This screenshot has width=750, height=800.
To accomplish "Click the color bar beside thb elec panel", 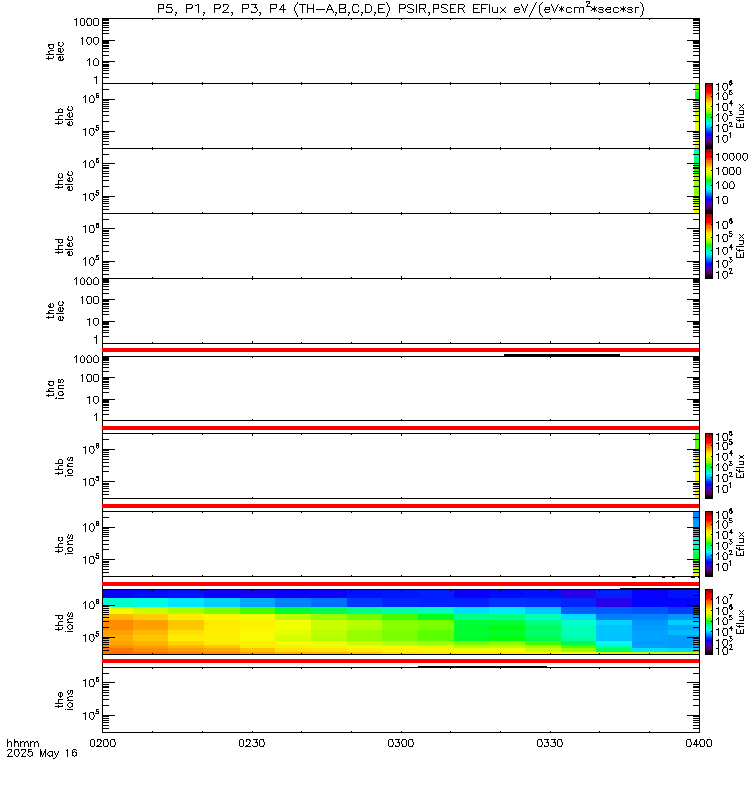I will pyautogui.click(x=709, y=116).
